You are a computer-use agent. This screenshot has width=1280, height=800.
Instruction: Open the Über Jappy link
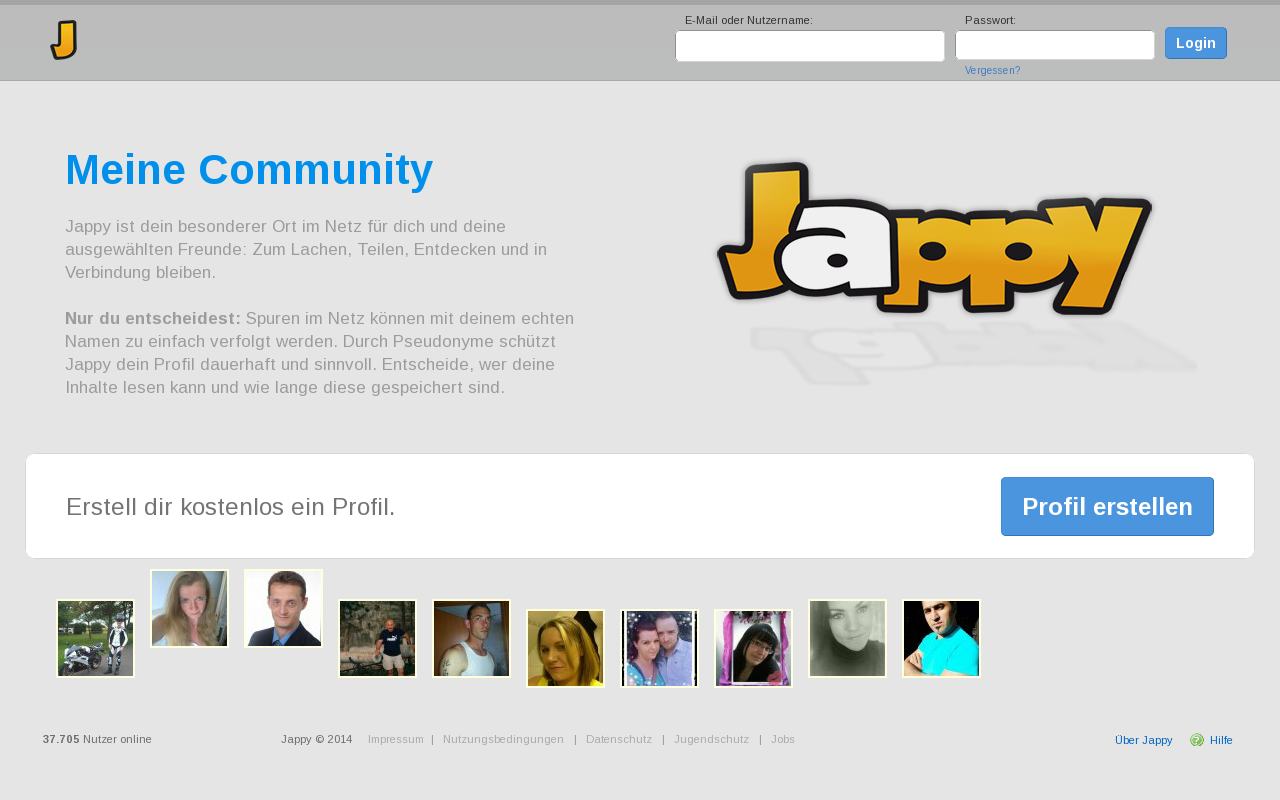click(x=1144, y=740)
